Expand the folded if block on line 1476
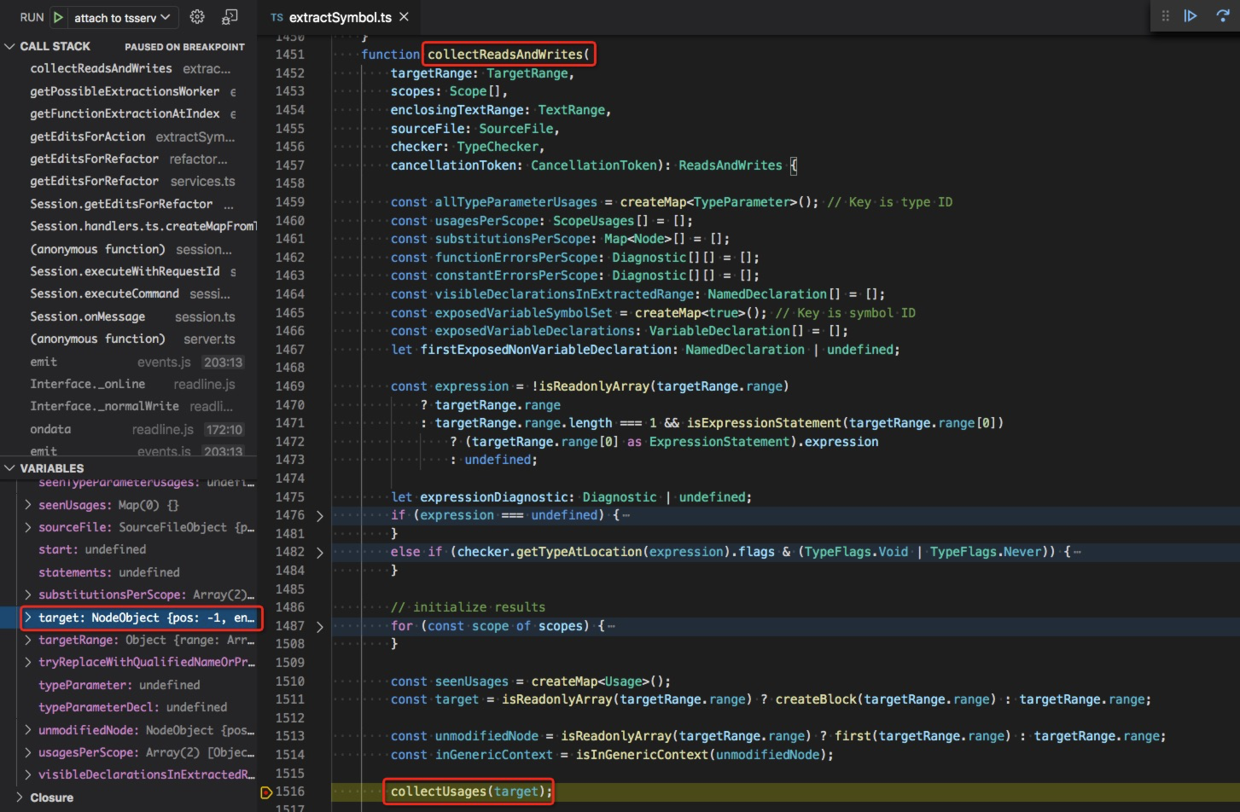The width and height of the screenshot is (1240, 812). click(319, 515)
